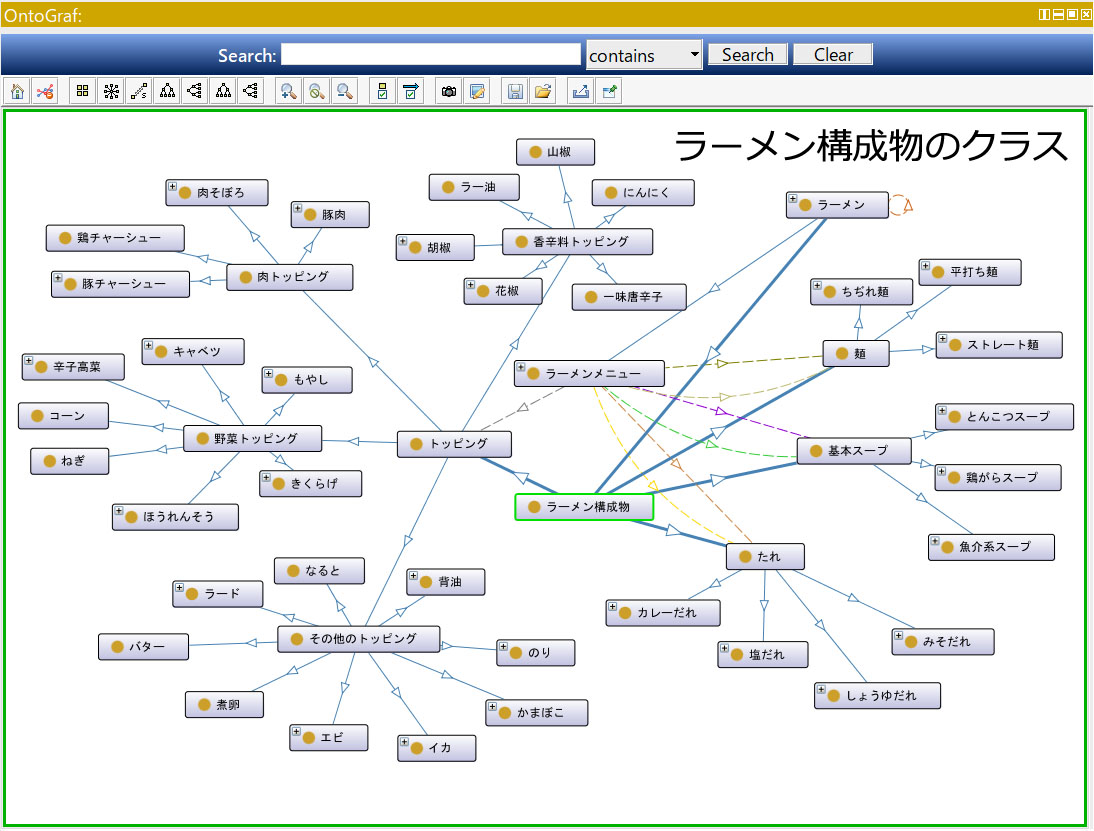This screenshot has height=831, width=1094.
Task: Select the 野菜トッピング node
Action: (253, 438)
